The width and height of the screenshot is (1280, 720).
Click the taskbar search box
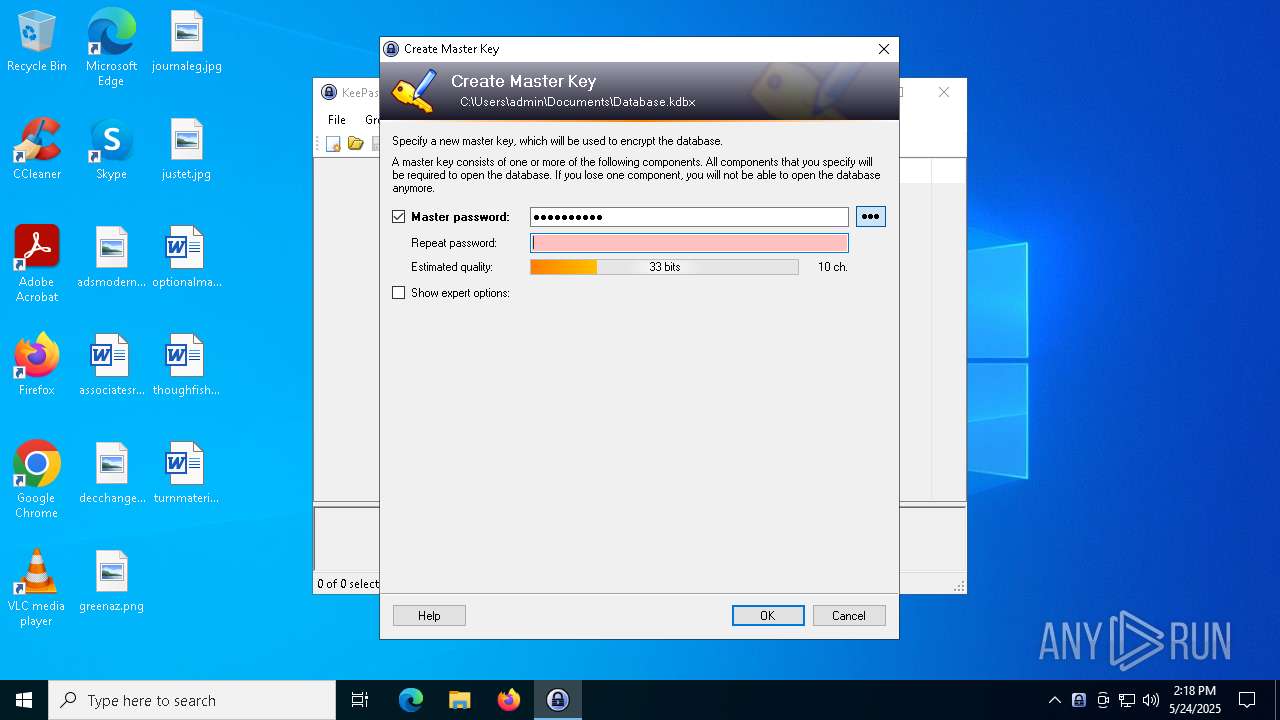(192, 700)
